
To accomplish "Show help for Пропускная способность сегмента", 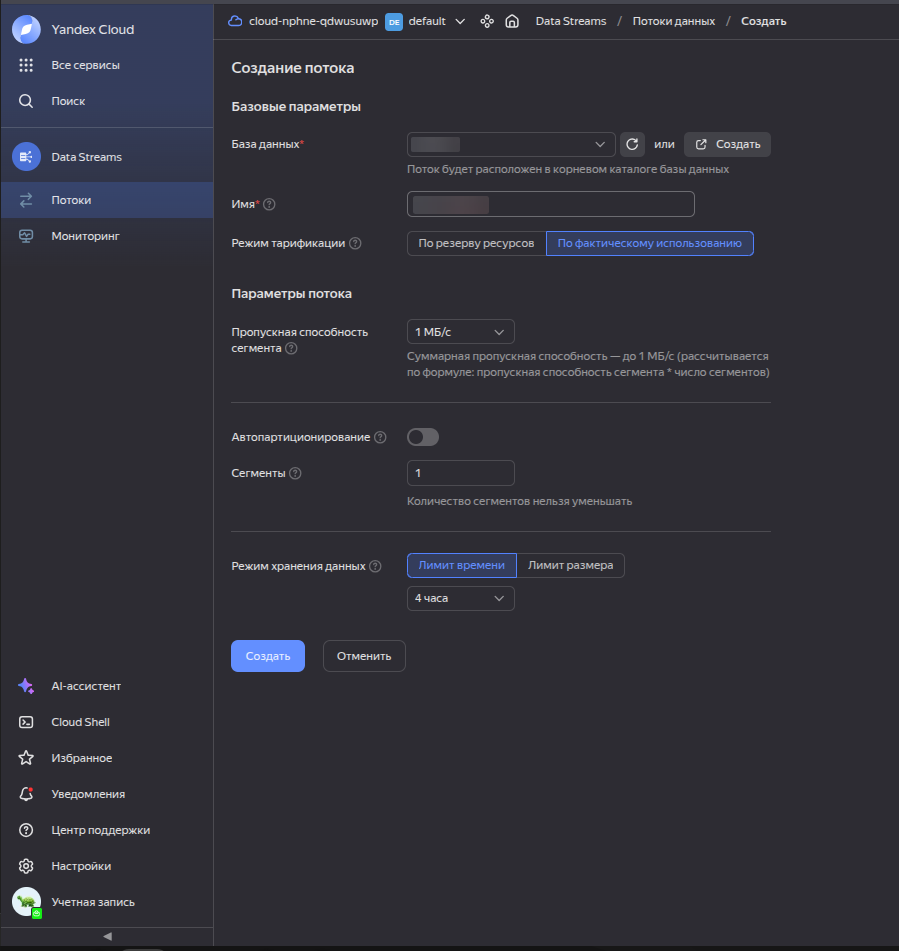I will pos(291,348).
